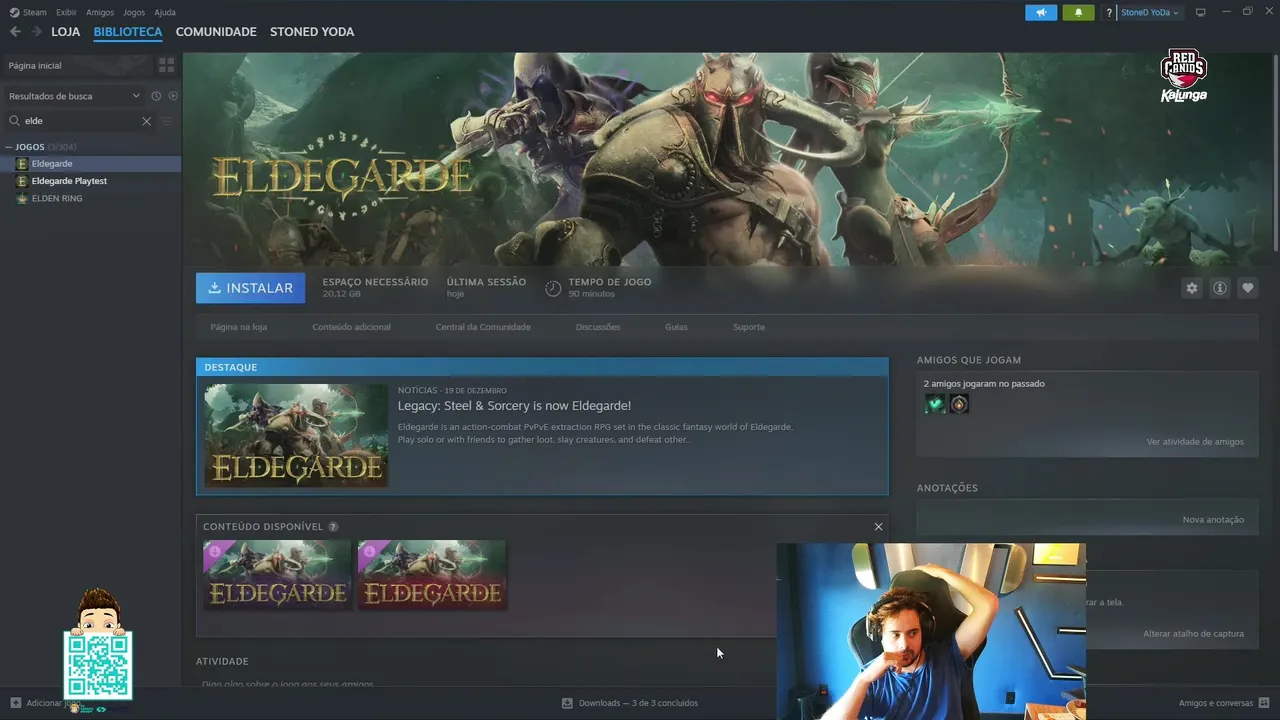Open Downloads status at the bottom
1280x720 pixels.
630,703
